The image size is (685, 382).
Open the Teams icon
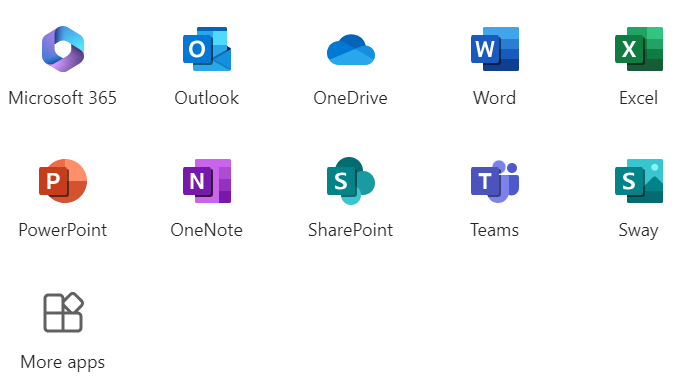495,181
